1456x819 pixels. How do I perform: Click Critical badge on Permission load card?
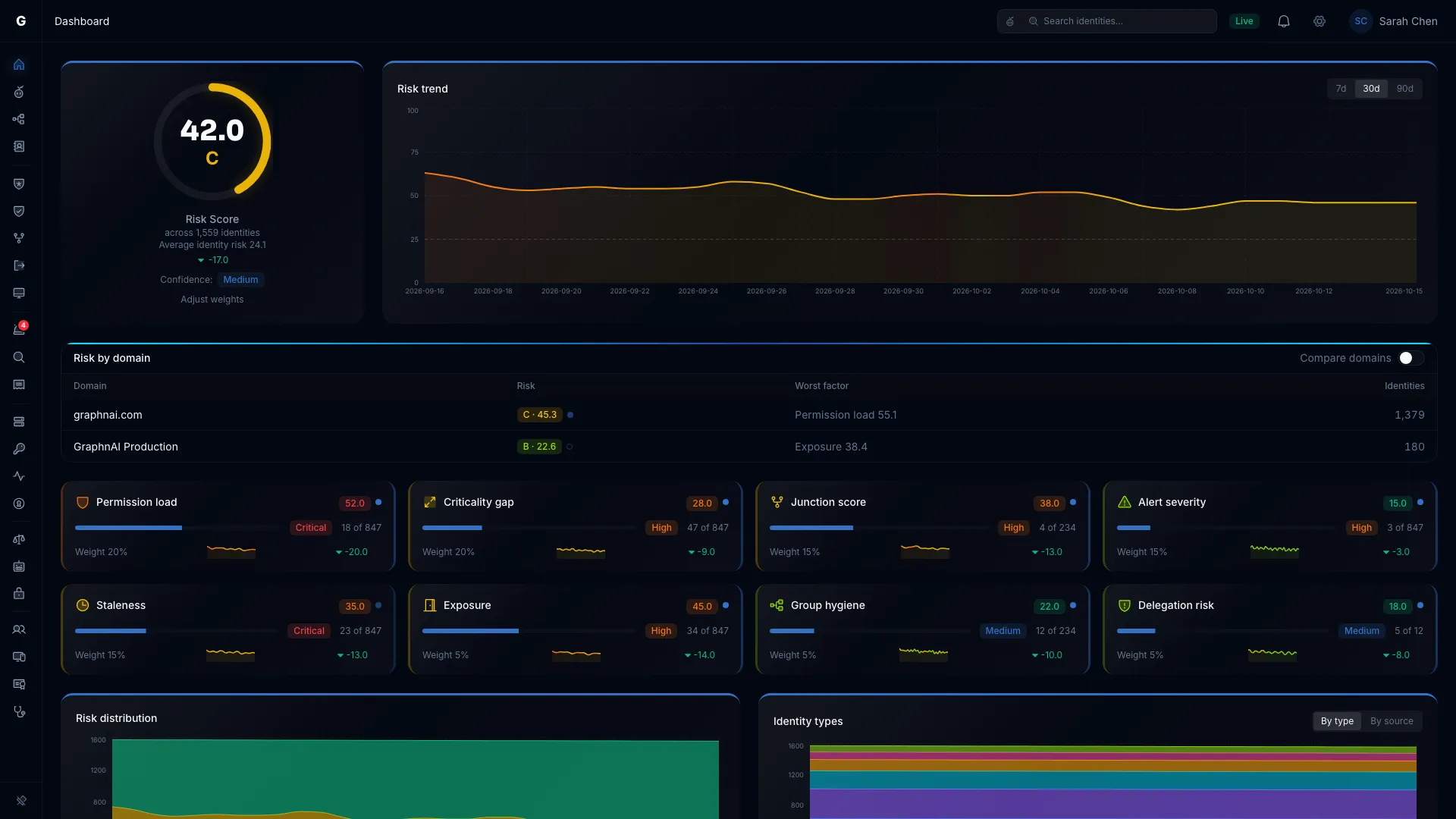[x=311, y=528]
